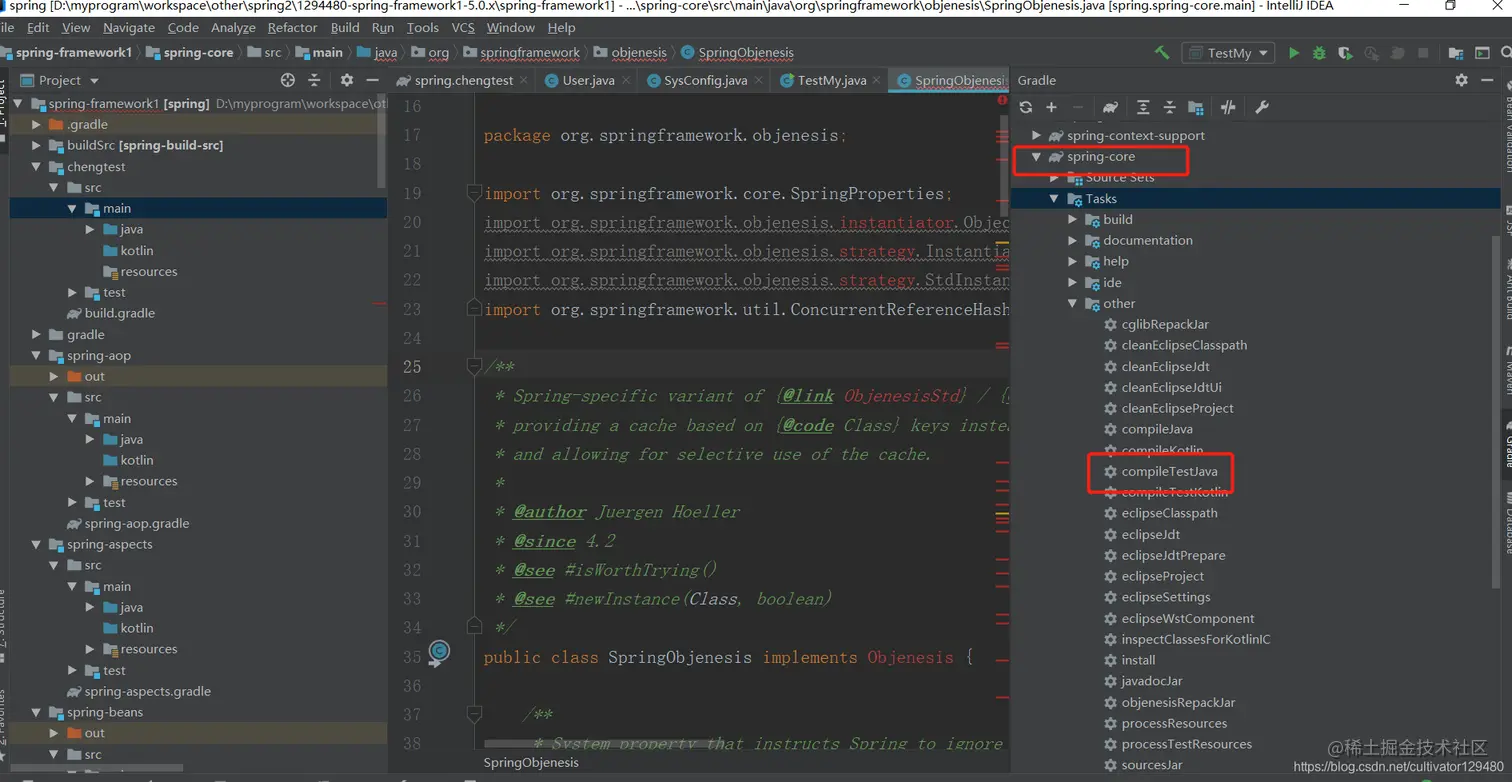Click the error stripe marker beside line 30
Viewport: 1512px width, 782px height.
[1002, 512]
